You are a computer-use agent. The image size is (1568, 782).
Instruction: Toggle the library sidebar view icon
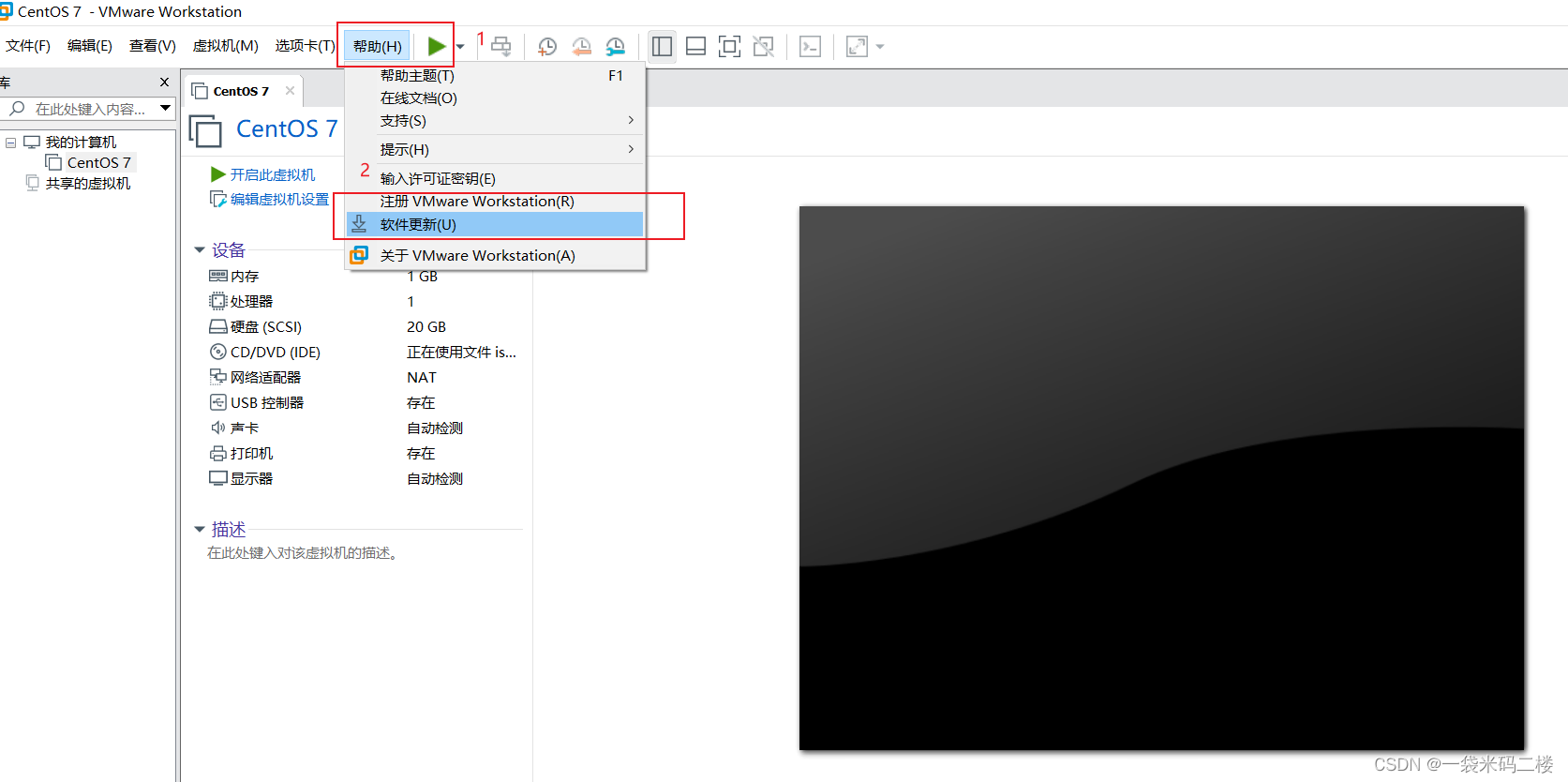click(663, 46)
